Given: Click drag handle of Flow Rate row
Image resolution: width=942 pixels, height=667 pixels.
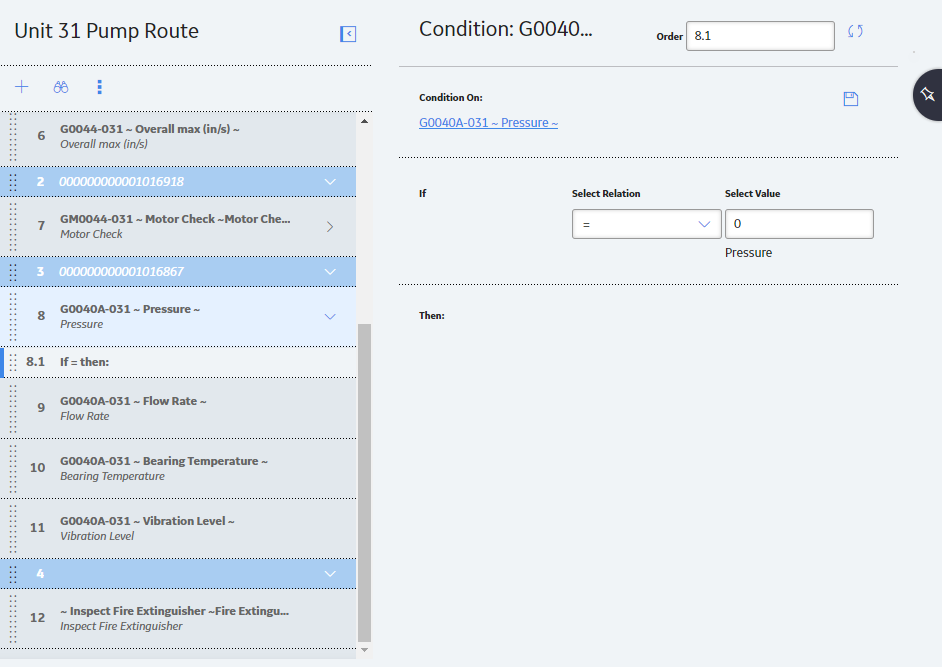Looking at the screenshot, I should (13, 408).
